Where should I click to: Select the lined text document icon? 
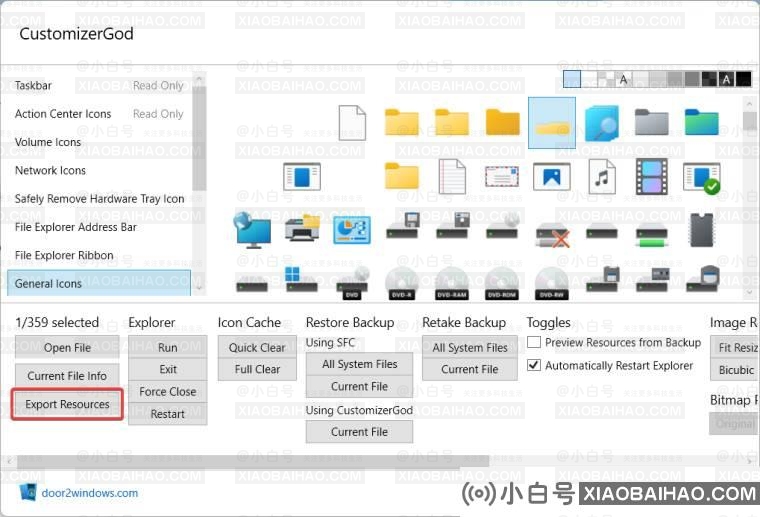[452, 176]
